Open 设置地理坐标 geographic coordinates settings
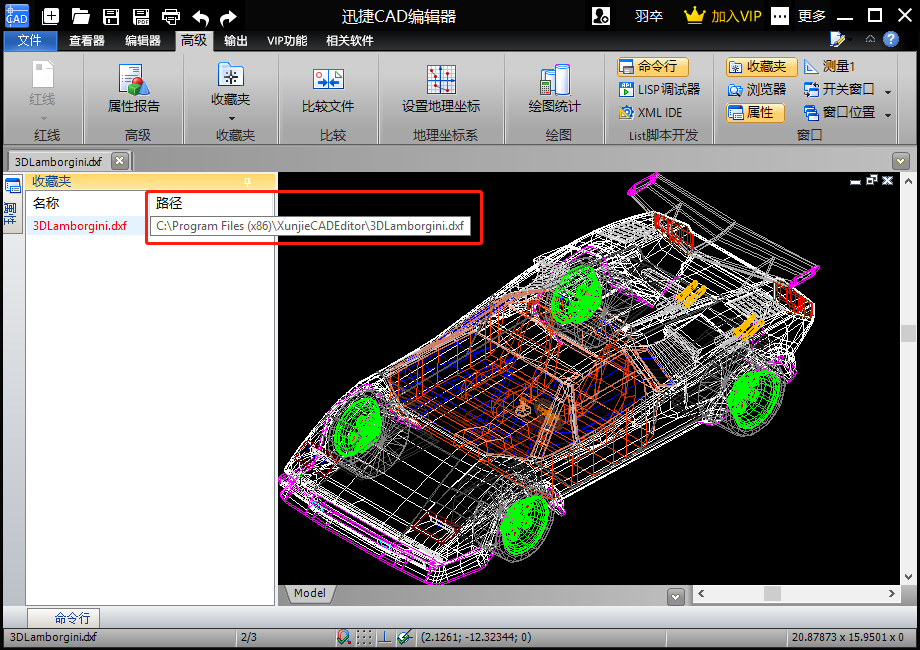Screen dimensions: 920x650 441,88
